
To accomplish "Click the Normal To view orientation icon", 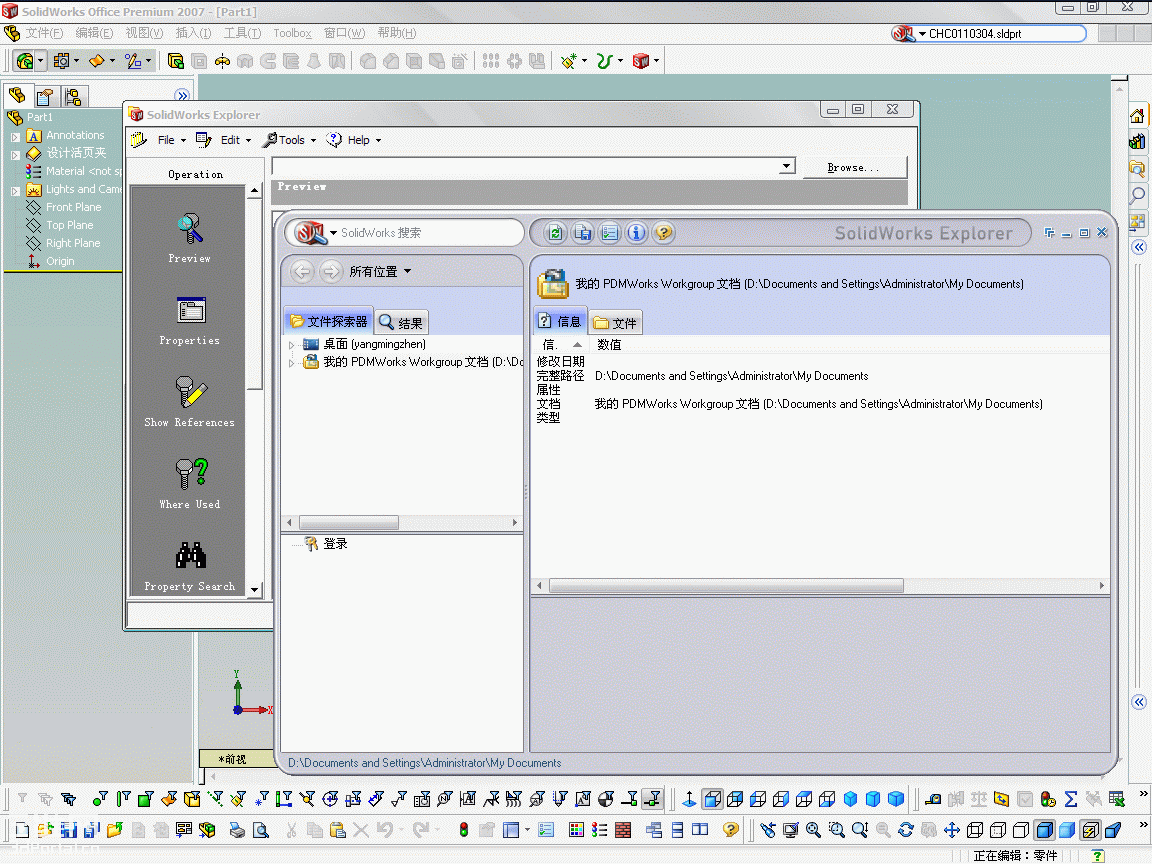I will [x=689, y=799].
